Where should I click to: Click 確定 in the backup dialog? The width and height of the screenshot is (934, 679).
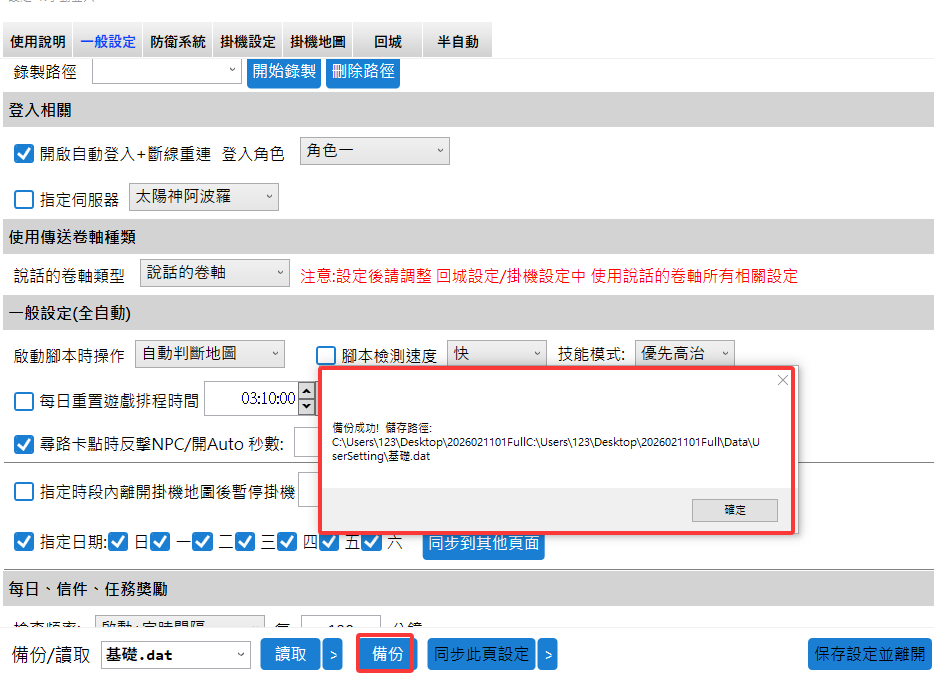pos(735,509)
